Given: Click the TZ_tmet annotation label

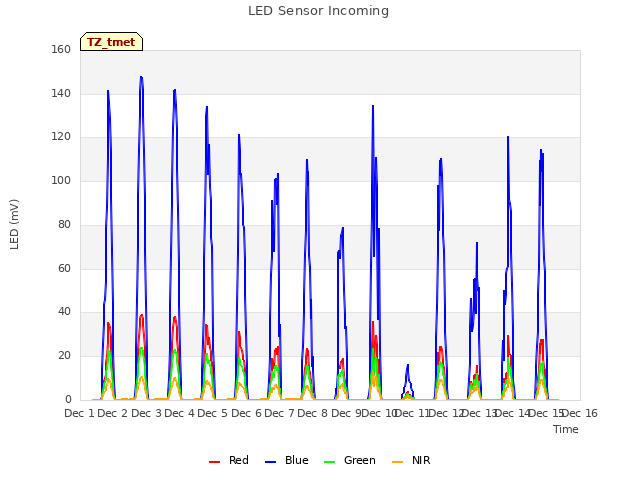Looking at the screenshot, I should coord(111,42).
